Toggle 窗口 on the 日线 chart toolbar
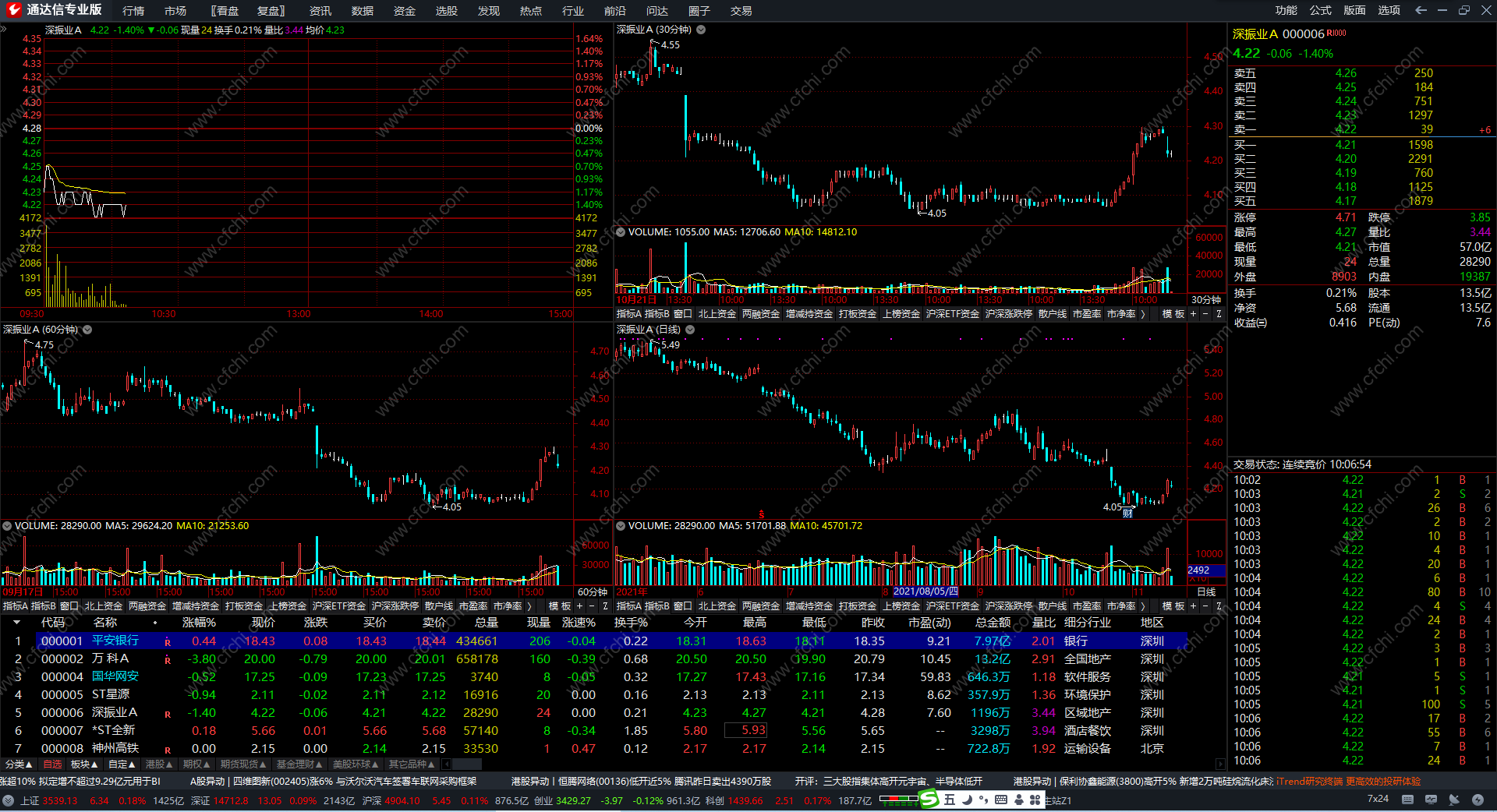Image resolution: width=1497 pixels, height=812 pixels. click(x=683, y=606)
